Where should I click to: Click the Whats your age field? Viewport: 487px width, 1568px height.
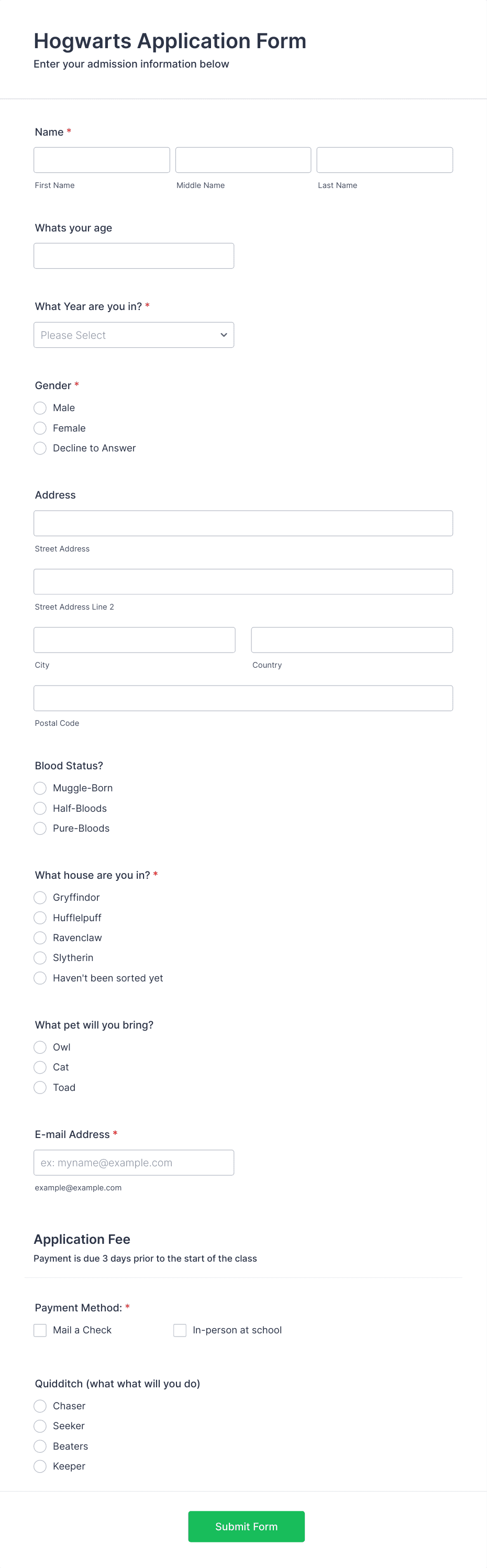tap(134, 255)
